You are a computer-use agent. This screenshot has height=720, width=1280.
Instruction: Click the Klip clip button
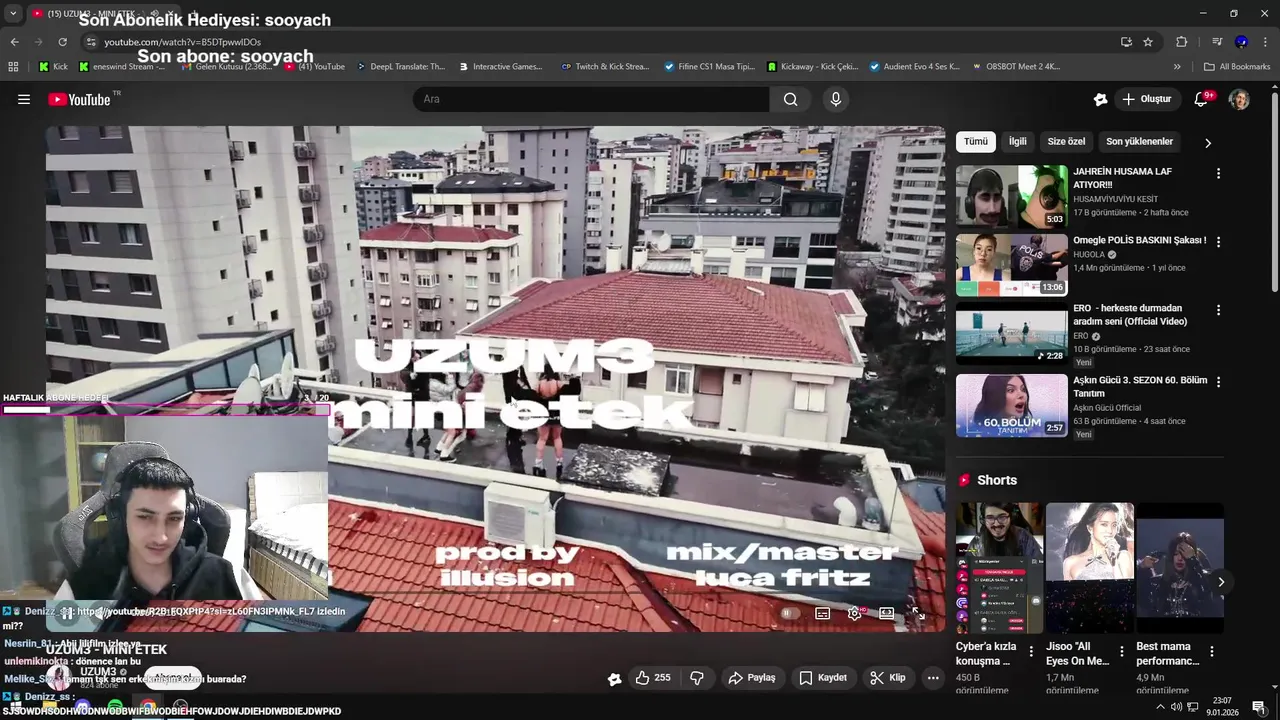coord(887,678)
